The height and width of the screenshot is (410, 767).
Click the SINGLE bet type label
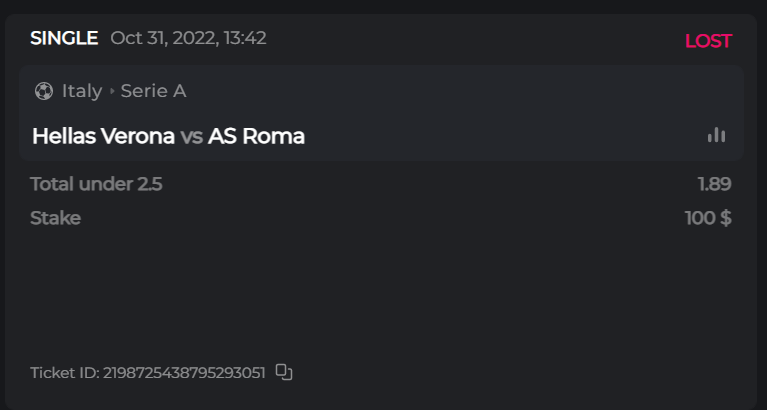tap(64, 38)
